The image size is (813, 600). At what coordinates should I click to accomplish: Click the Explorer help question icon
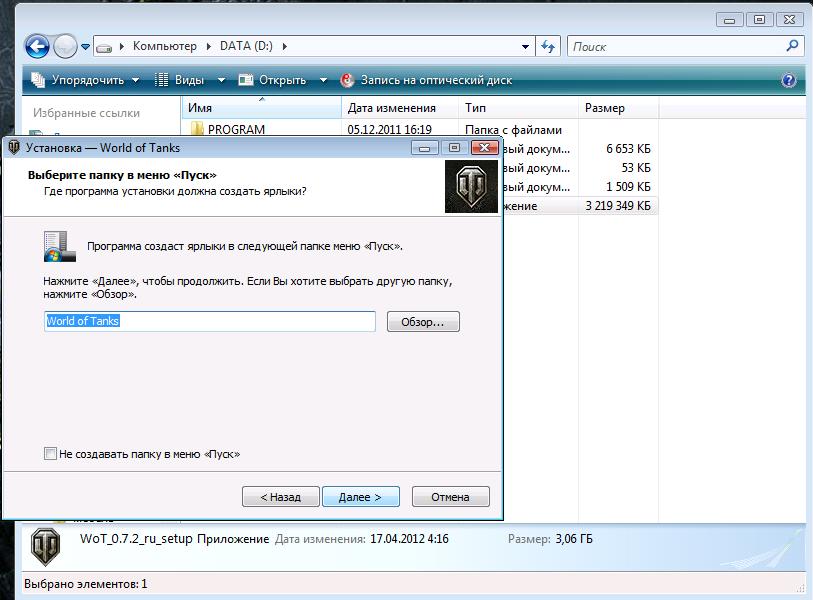(x=789, y=80)
